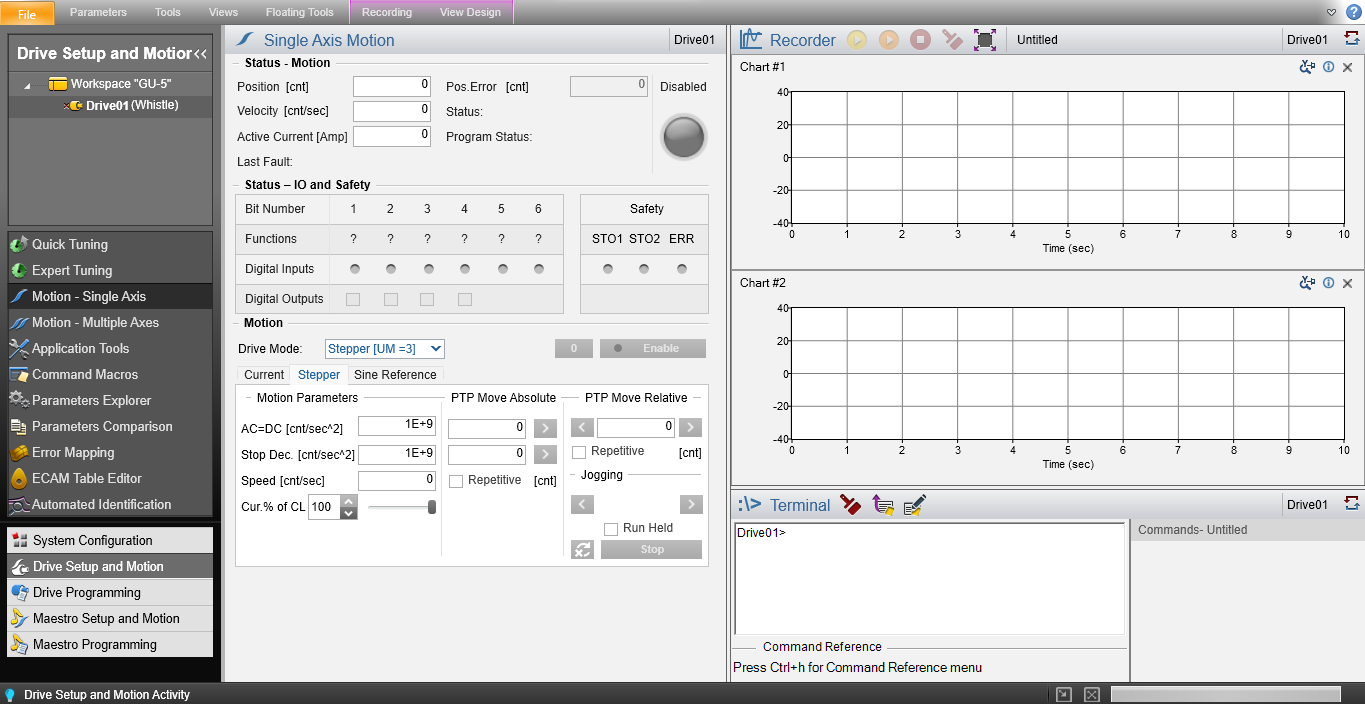Screen dimensions: 1365x704
Task: Click the Terminal load commands list icon
Action: pyautogui.click(x=883, y=505)
